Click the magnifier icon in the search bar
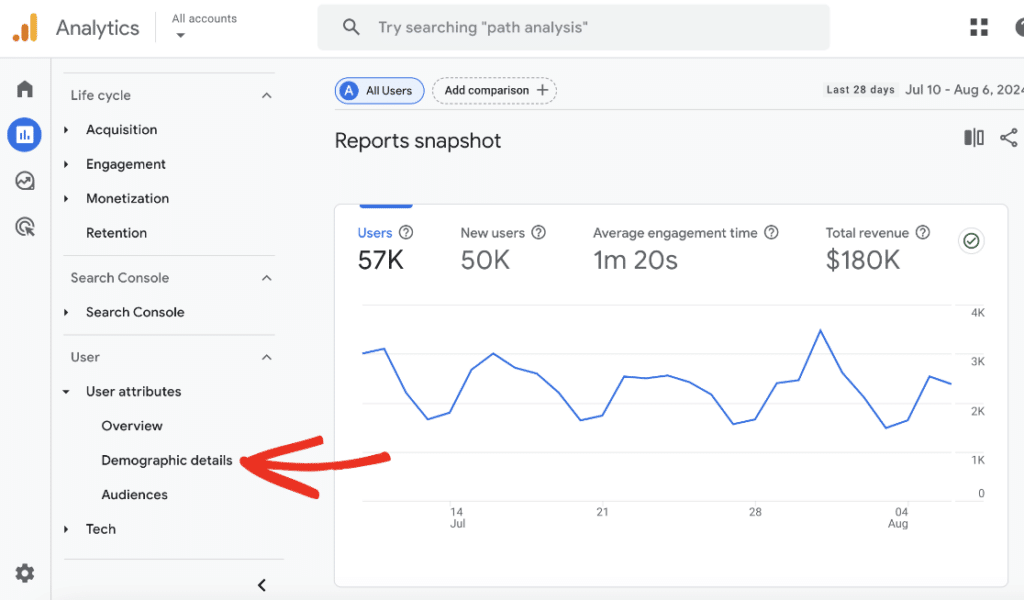The image size is (1024, 600). [350, 27]
